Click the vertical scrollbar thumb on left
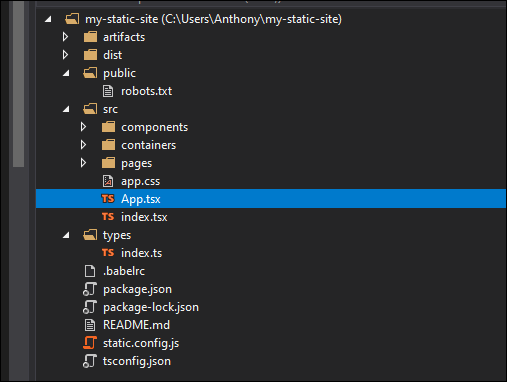 [x=19, y=83]
